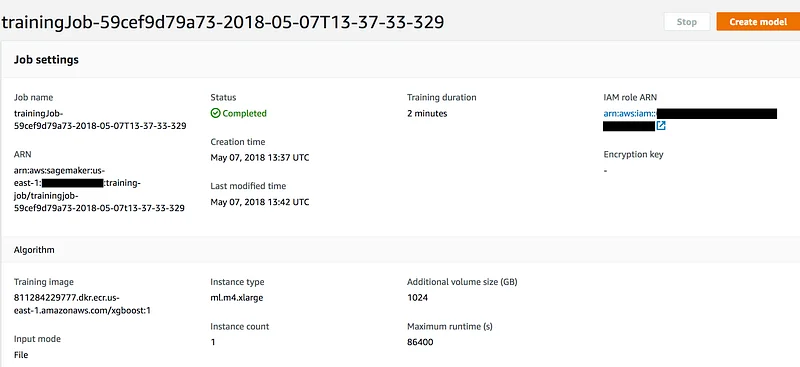Viewport: 800px width, 367px height.
Task: Open the IAM role external link icon
Action: (x=661, y=126)
